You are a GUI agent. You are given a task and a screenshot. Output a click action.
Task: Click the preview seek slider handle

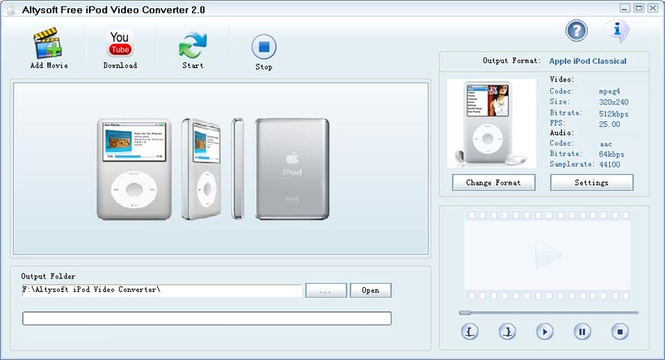(x=465, y=313)
